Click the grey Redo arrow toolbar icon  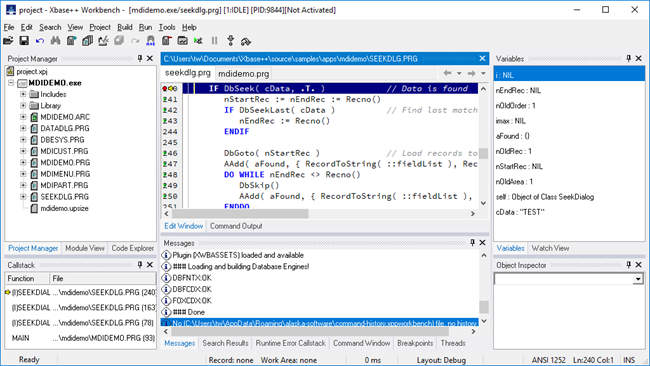click(x=135, y=41)
